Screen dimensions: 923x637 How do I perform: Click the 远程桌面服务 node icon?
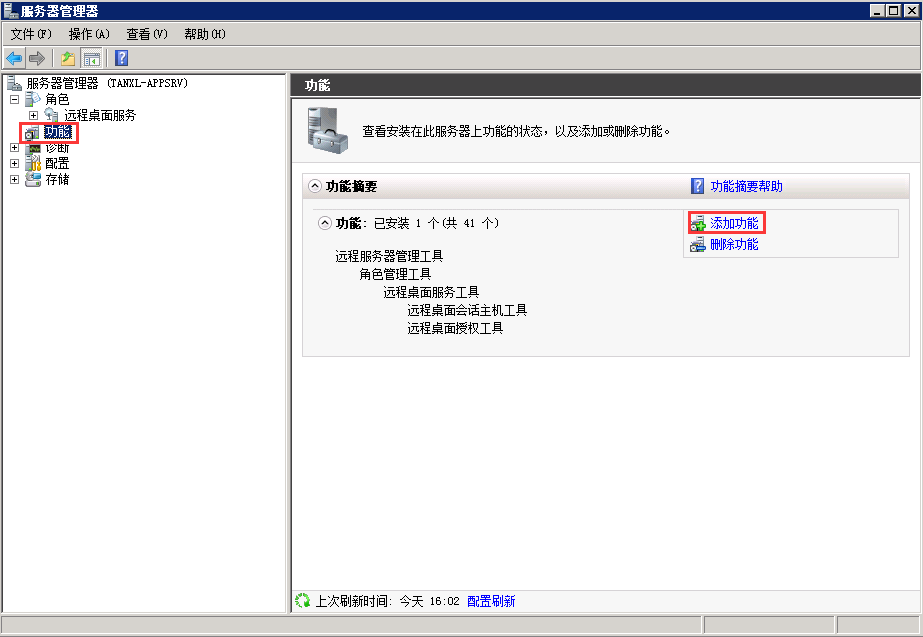point(51,115)
